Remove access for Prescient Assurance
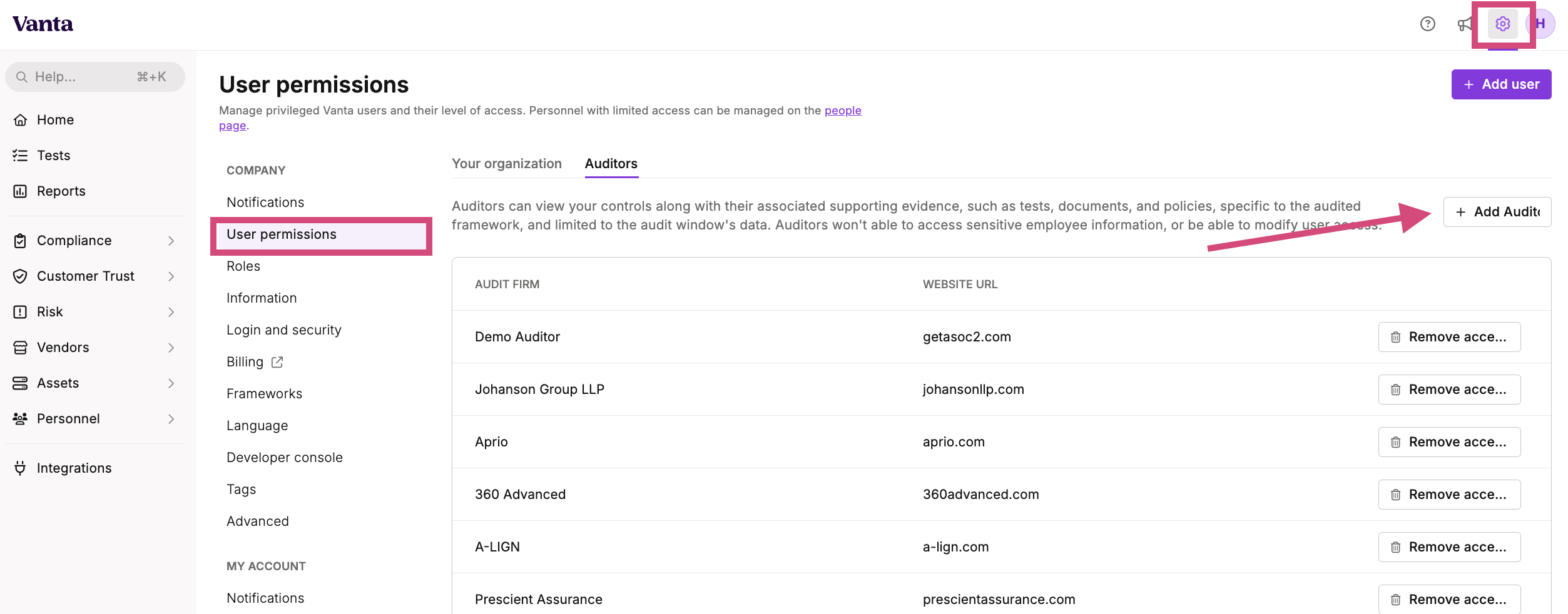This screenshot has width=1568, height=614. click(1449, 599)
